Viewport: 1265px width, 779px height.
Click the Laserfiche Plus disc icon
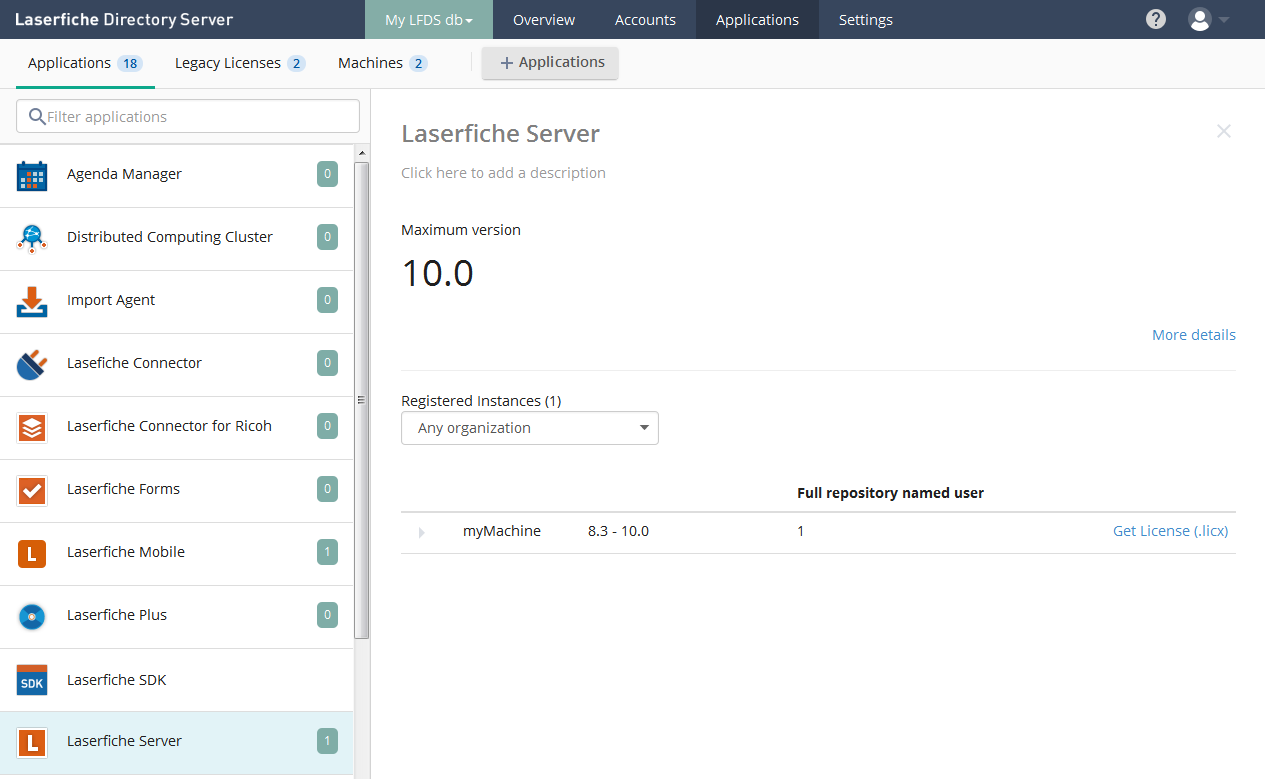[x=32, y=617]
